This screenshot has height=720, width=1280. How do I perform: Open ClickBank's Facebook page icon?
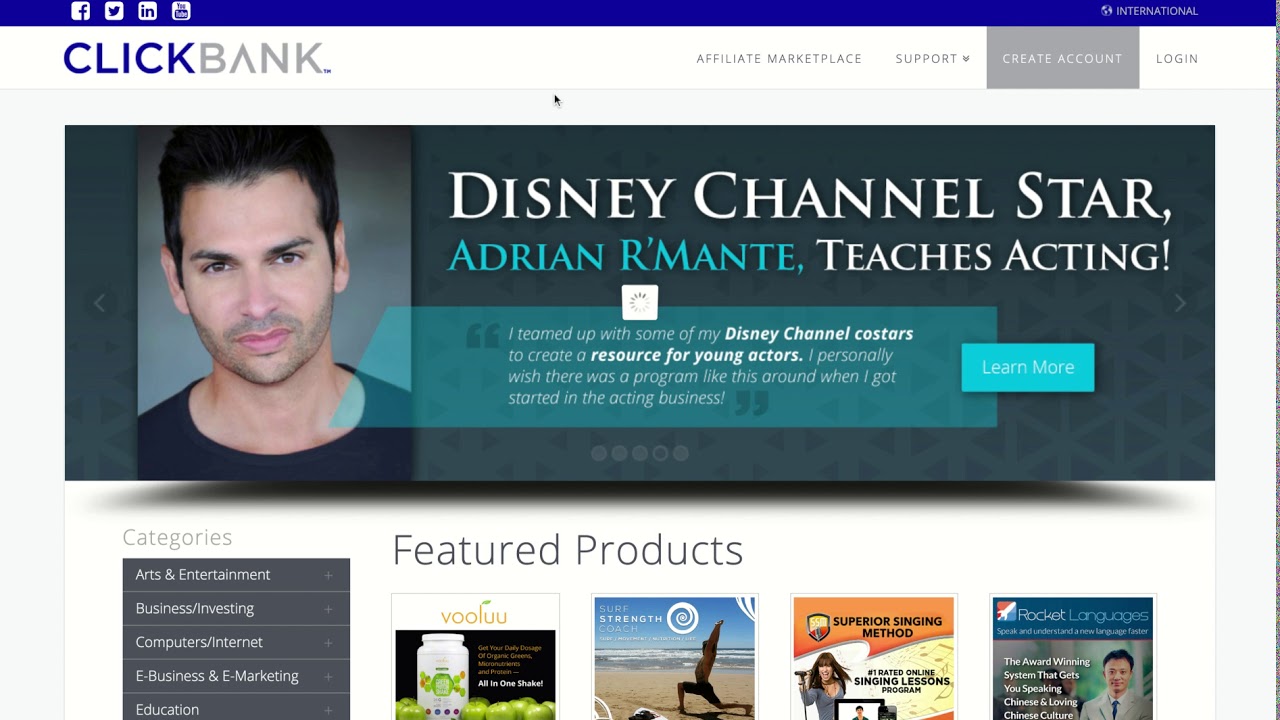81,11
